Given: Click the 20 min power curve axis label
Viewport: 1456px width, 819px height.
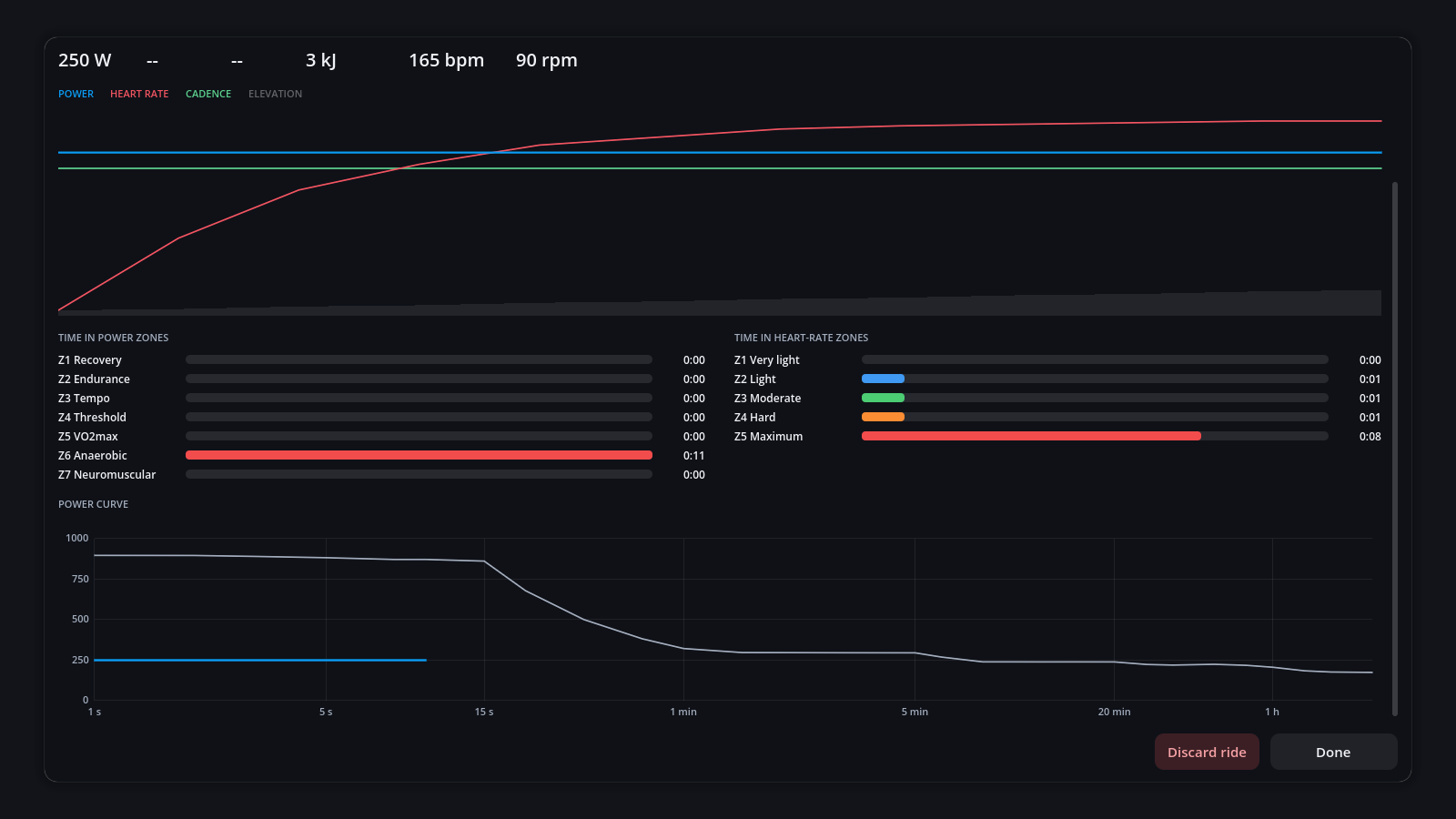Looking at the screenshot, I should (1114, 712).
